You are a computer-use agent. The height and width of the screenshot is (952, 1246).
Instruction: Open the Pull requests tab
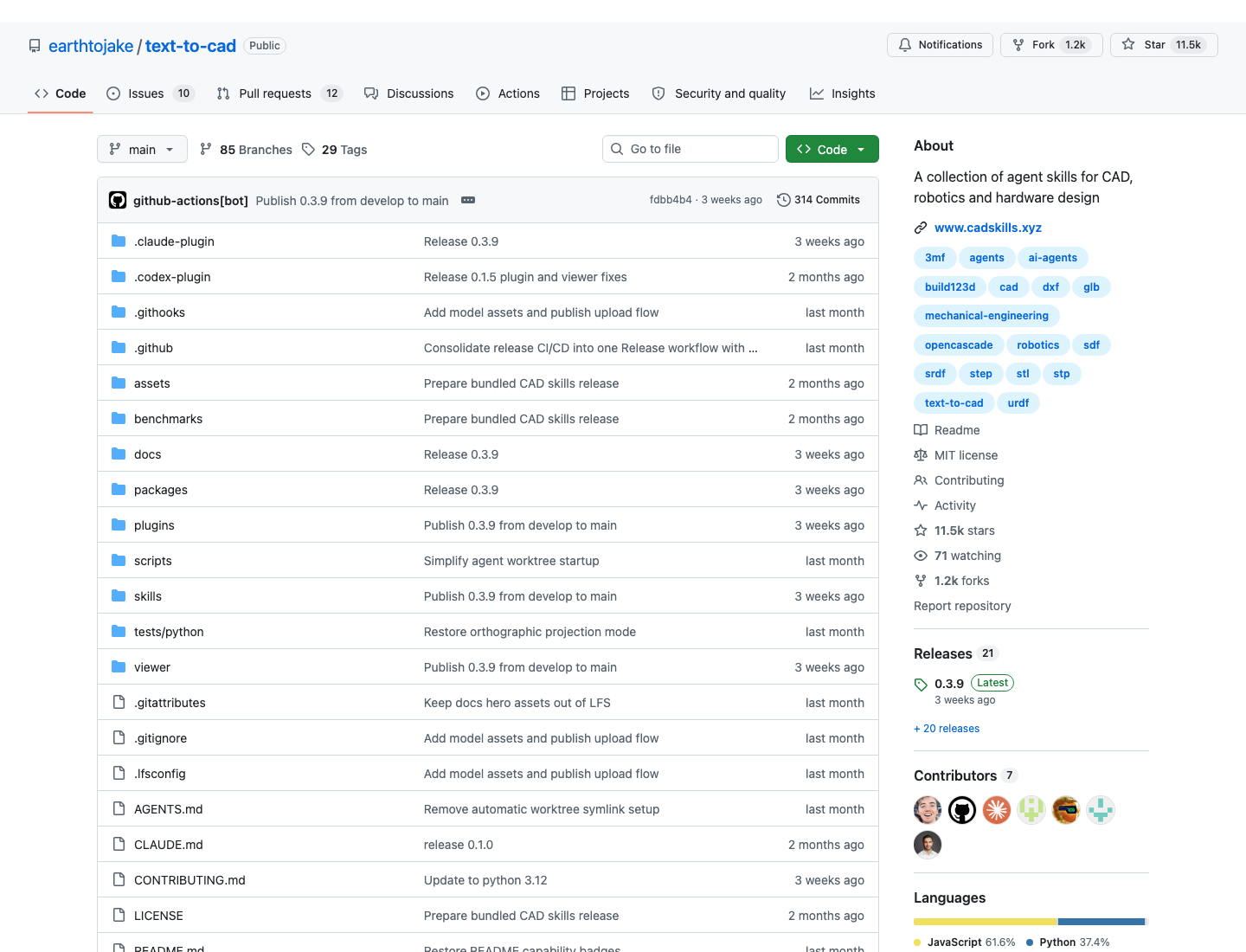click(x=279, y=93)
